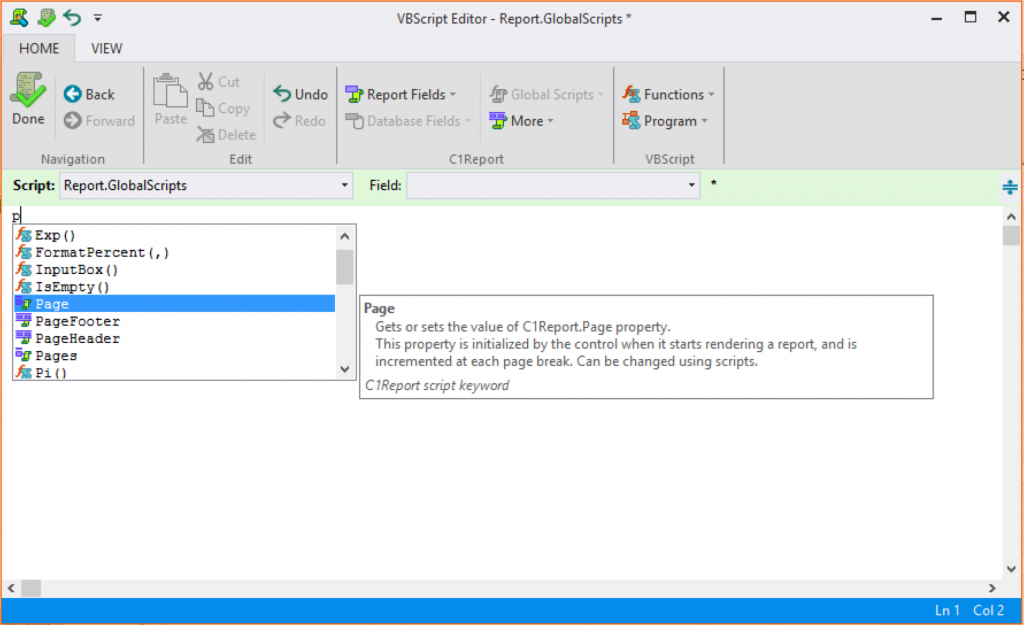Click the field icon beside PageFooter
This screenshot has width=1024, height=625.
[x=24, y=320]
